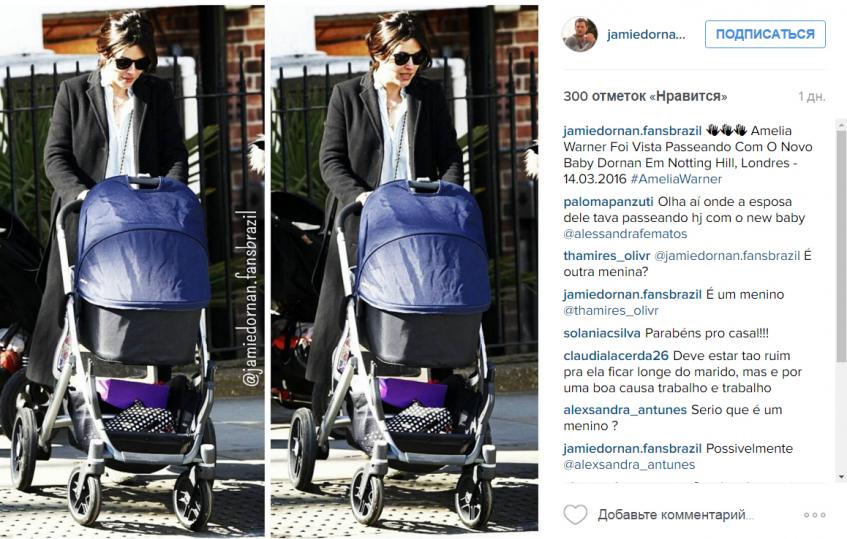Viewport: 847px width, 539px height.
Task: Open the jamiedorna... username link in header
Action: (646, 35)
